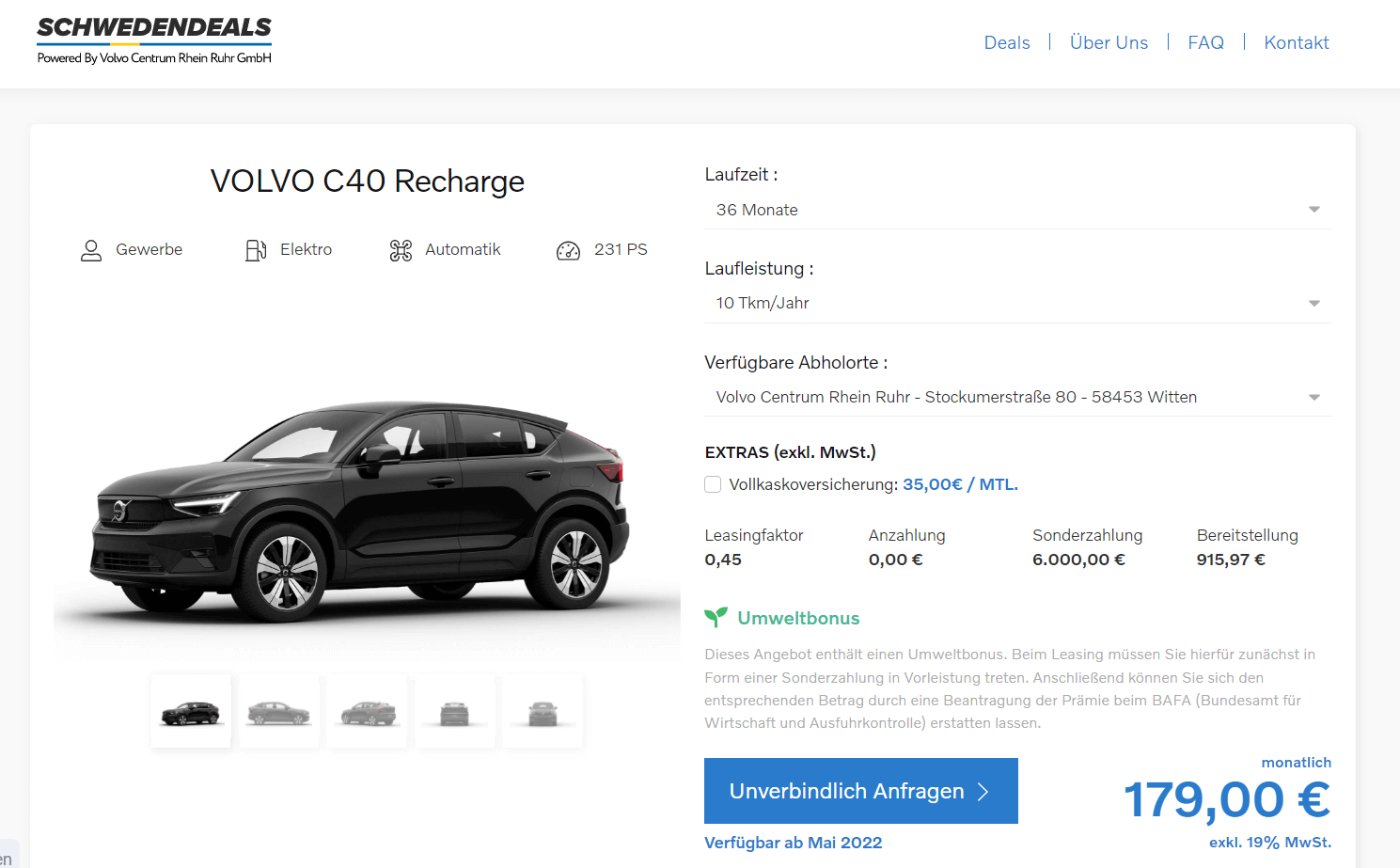The height and width of the screenshot is (868, 1400).
Task: Click the Gewerbe person icon
Action: click(x=91, y=250)
